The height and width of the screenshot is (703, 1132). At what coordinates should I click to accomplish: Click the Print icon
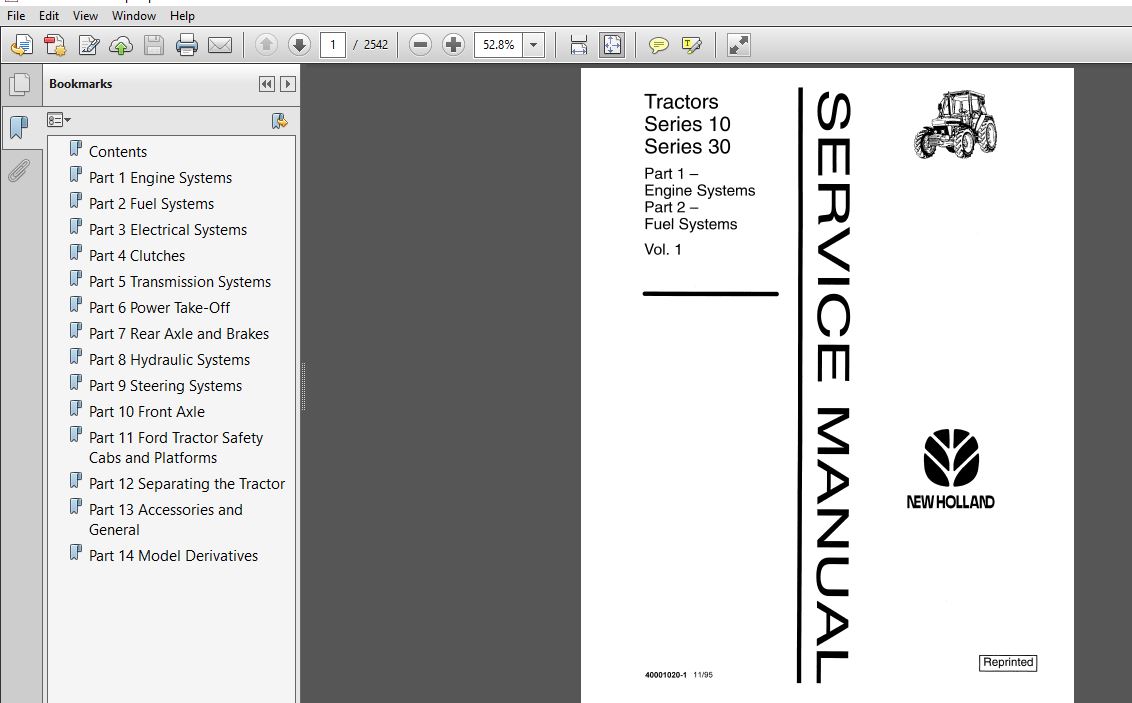(187, 45)
